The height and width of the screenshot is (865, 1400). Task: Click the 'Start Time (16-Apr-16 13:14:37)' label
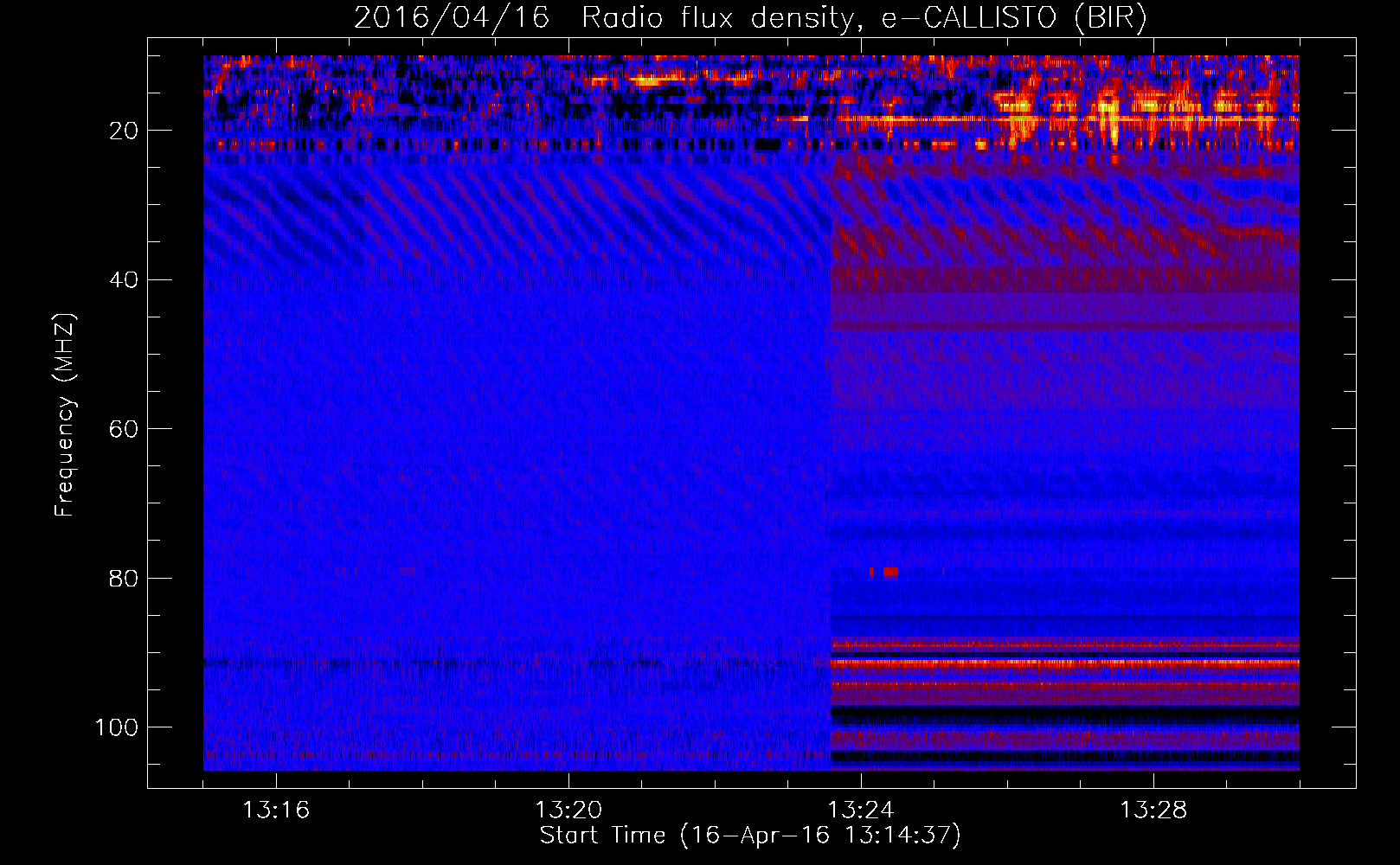[750, 836]
